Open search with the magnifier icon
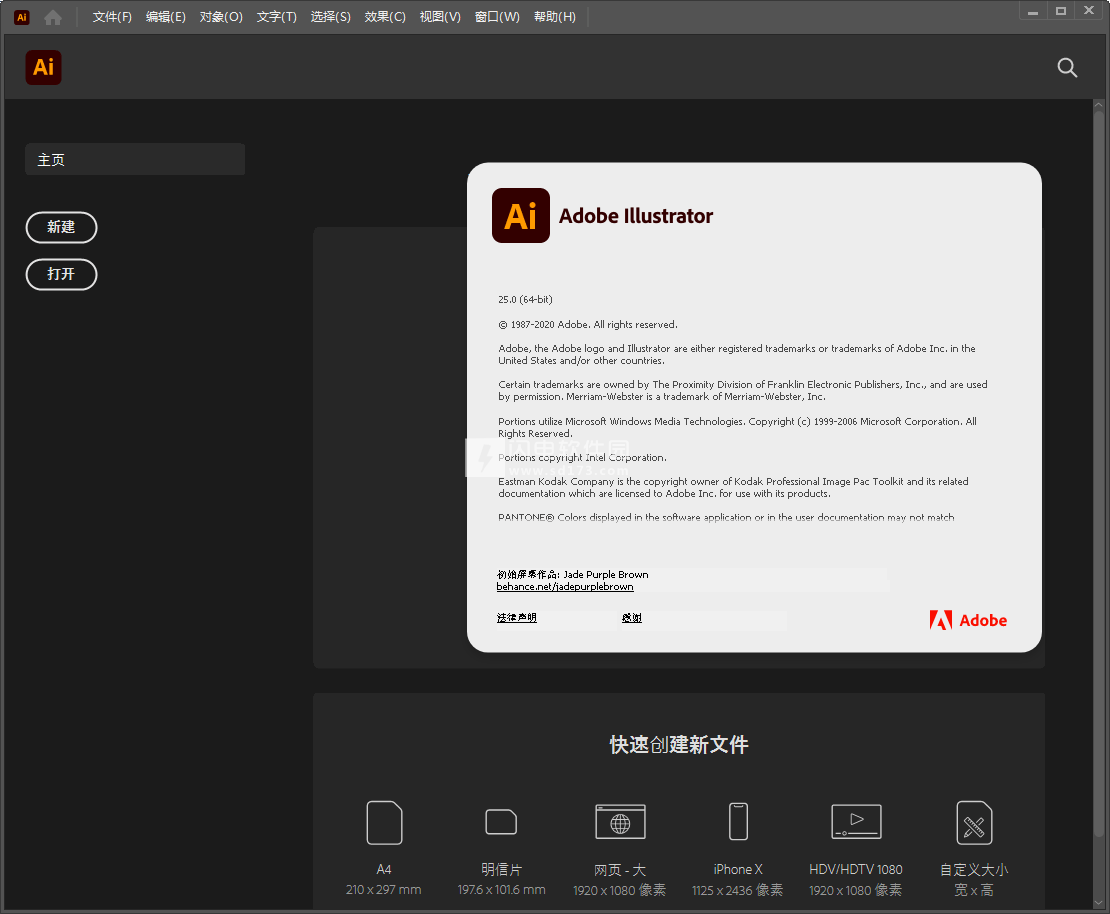 click(x=1067, y=68)
